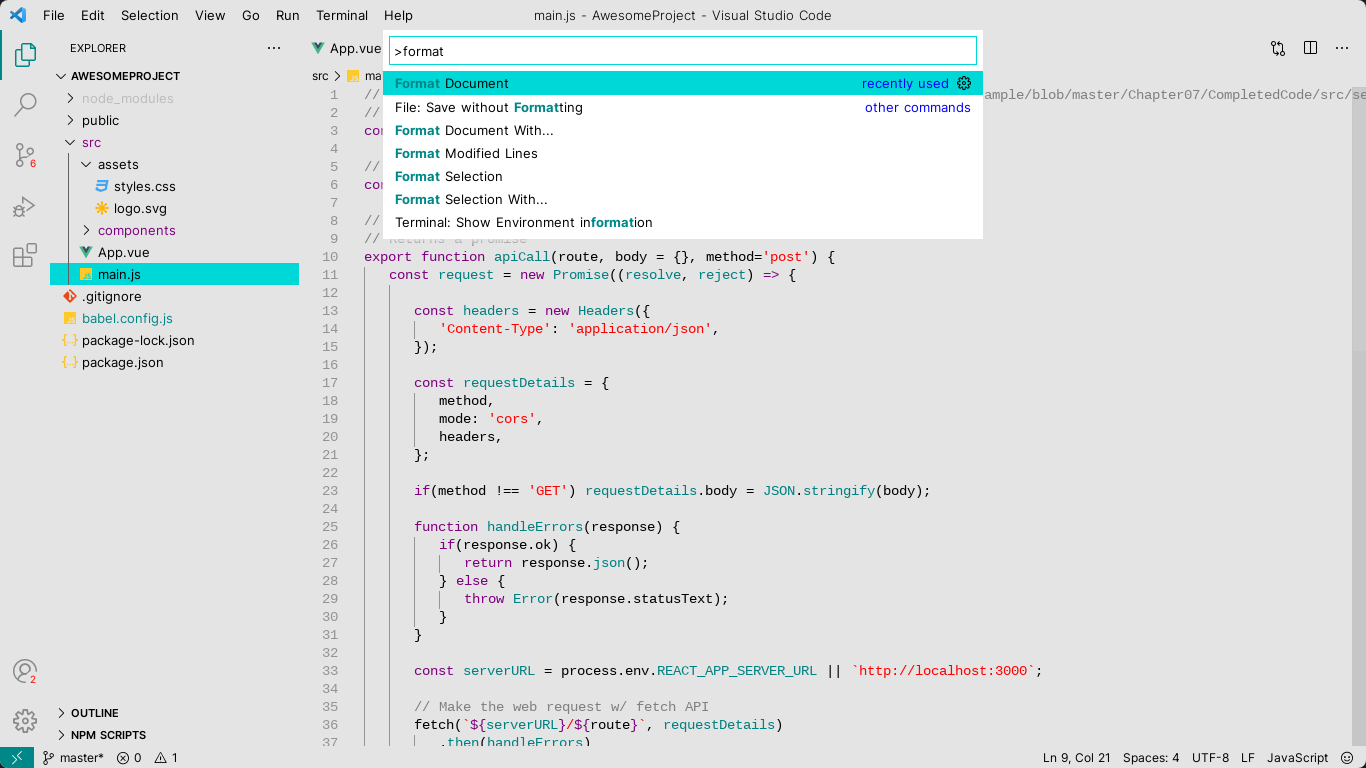Open the Search view in activity bar
1366x768 pixels.
click(x=25, y=104)
